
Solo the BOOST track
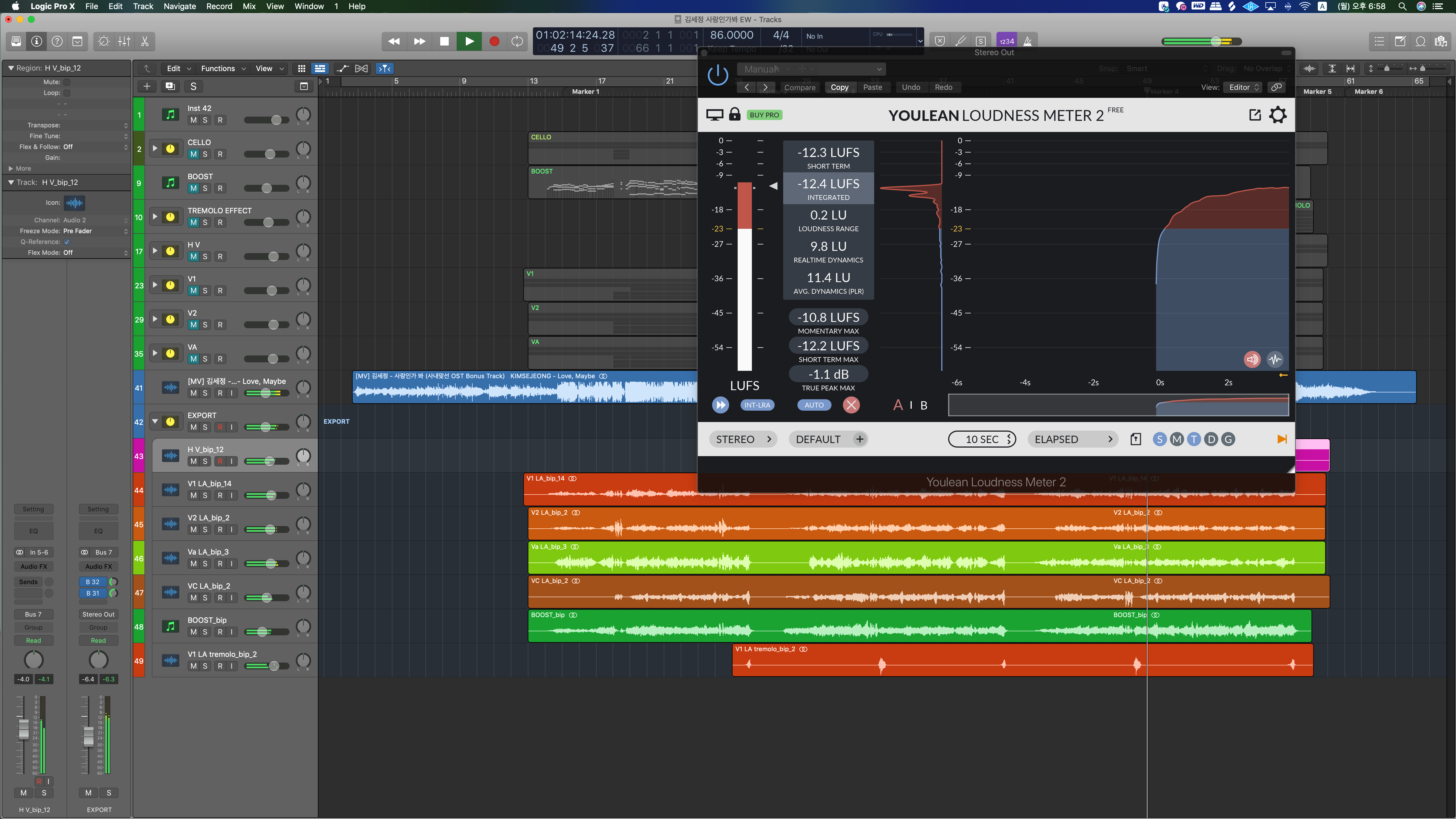(205, 188)
